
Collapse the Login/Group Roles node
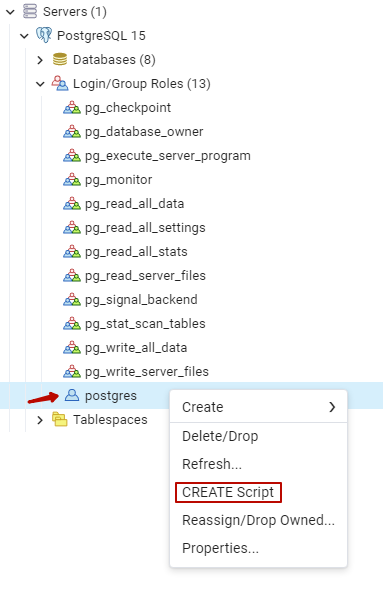(x=40, y=84)
